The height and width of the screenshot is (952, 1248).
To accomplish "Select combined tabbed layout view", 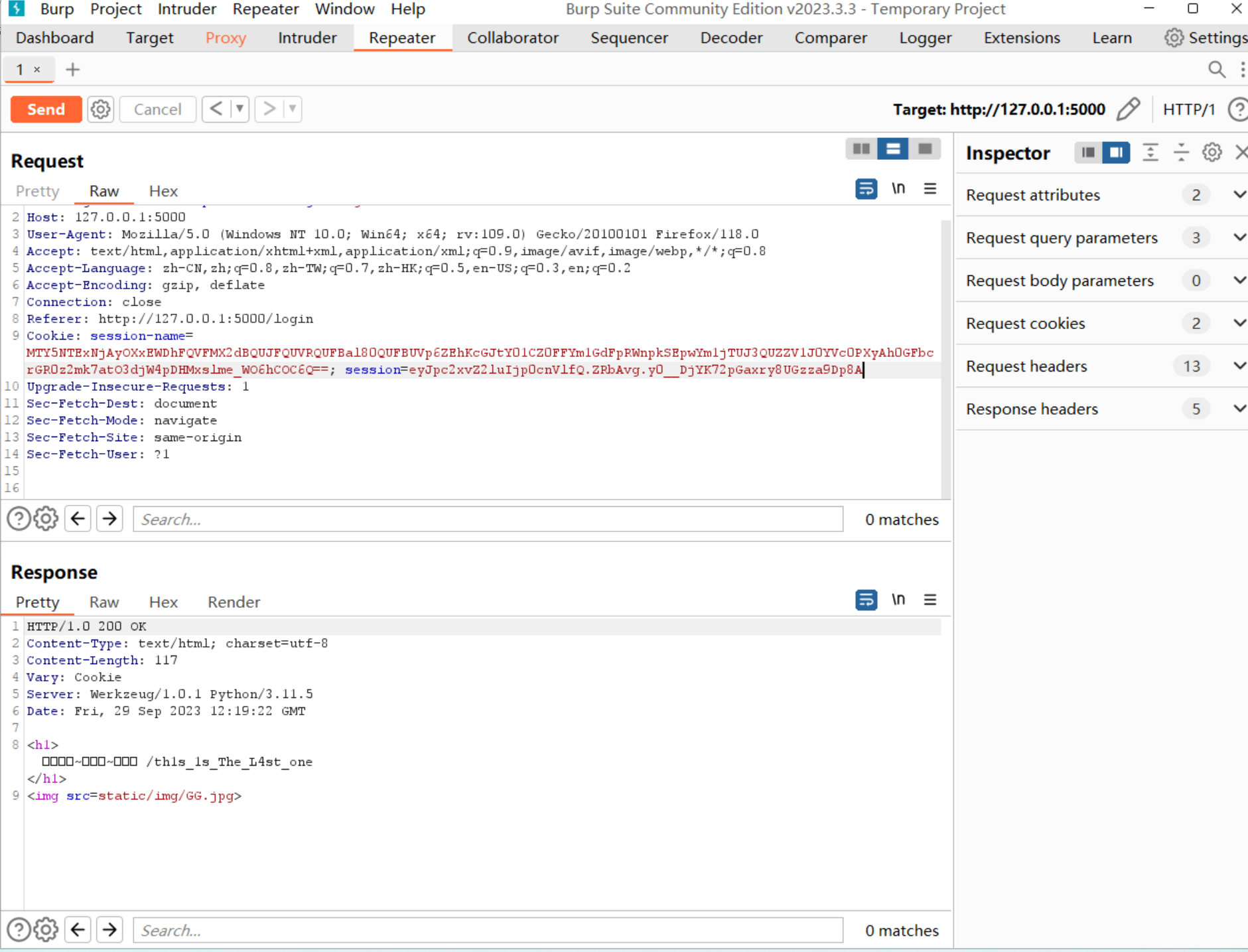I will click(925, 149).
